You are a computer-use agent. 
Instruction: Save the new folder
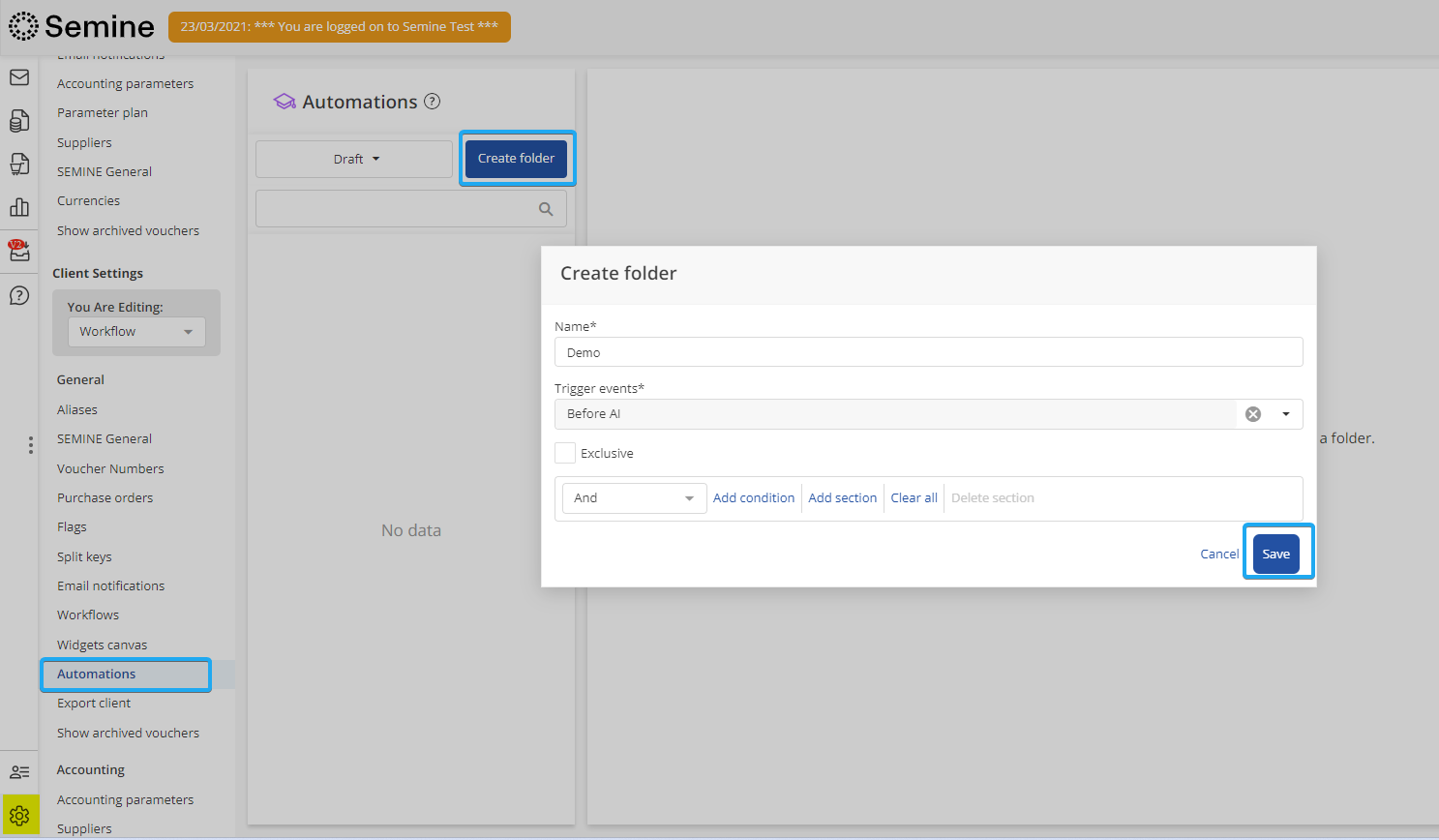coord(1275,555)
